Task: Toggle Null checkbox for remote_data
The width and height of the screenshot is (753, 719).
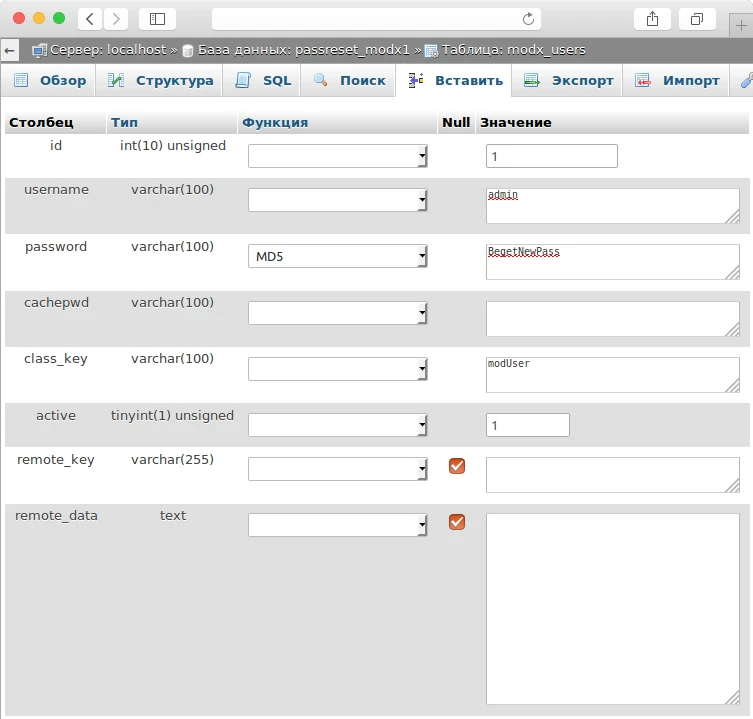Action: click(x=457, y=522)
